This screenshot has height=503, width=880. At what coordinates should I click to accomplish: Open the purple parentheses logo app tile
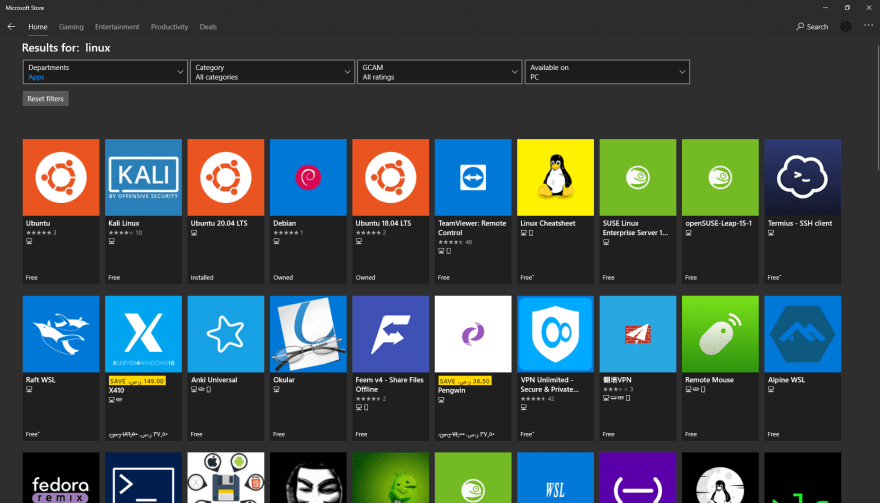638,478
